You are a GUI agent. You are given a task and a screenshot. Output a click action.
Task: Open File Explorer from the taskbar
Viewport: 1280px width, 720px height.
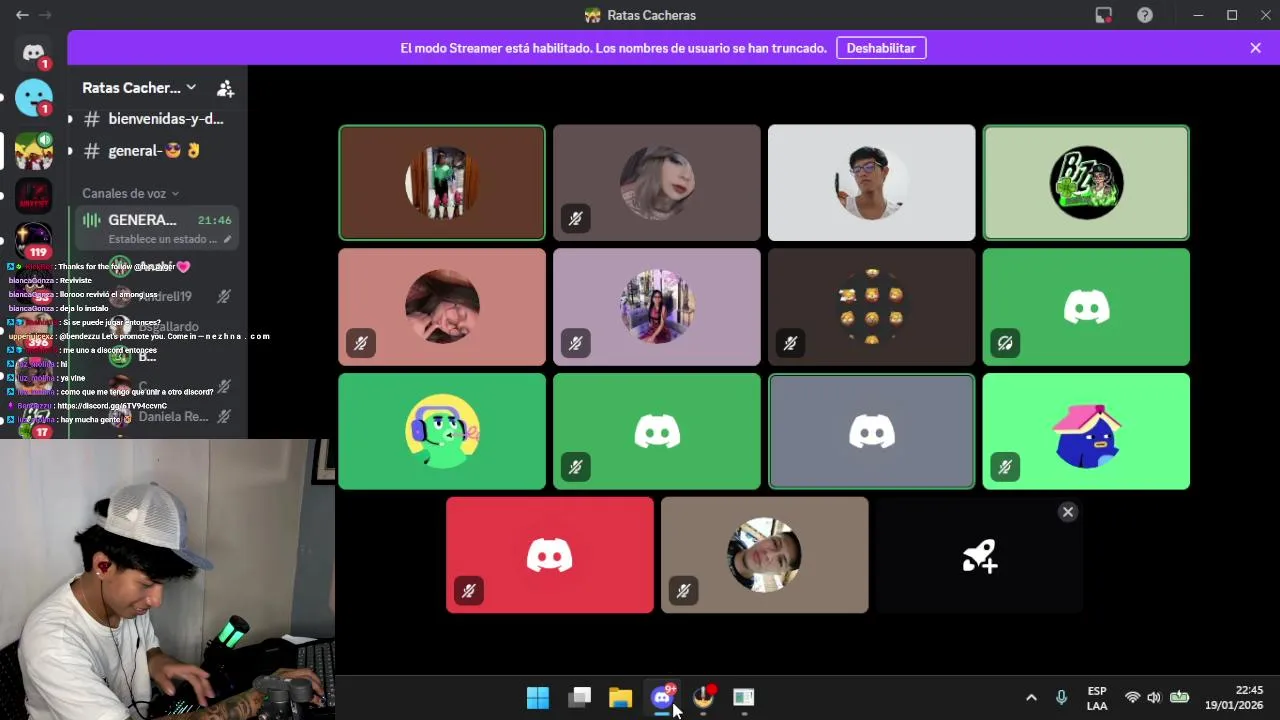coord(620,697)
